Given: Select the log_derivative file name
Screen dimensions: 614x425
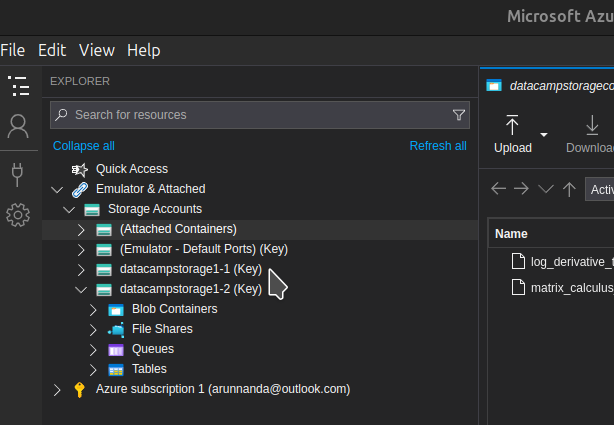Looking at the screenshot, I should [572, 262].
